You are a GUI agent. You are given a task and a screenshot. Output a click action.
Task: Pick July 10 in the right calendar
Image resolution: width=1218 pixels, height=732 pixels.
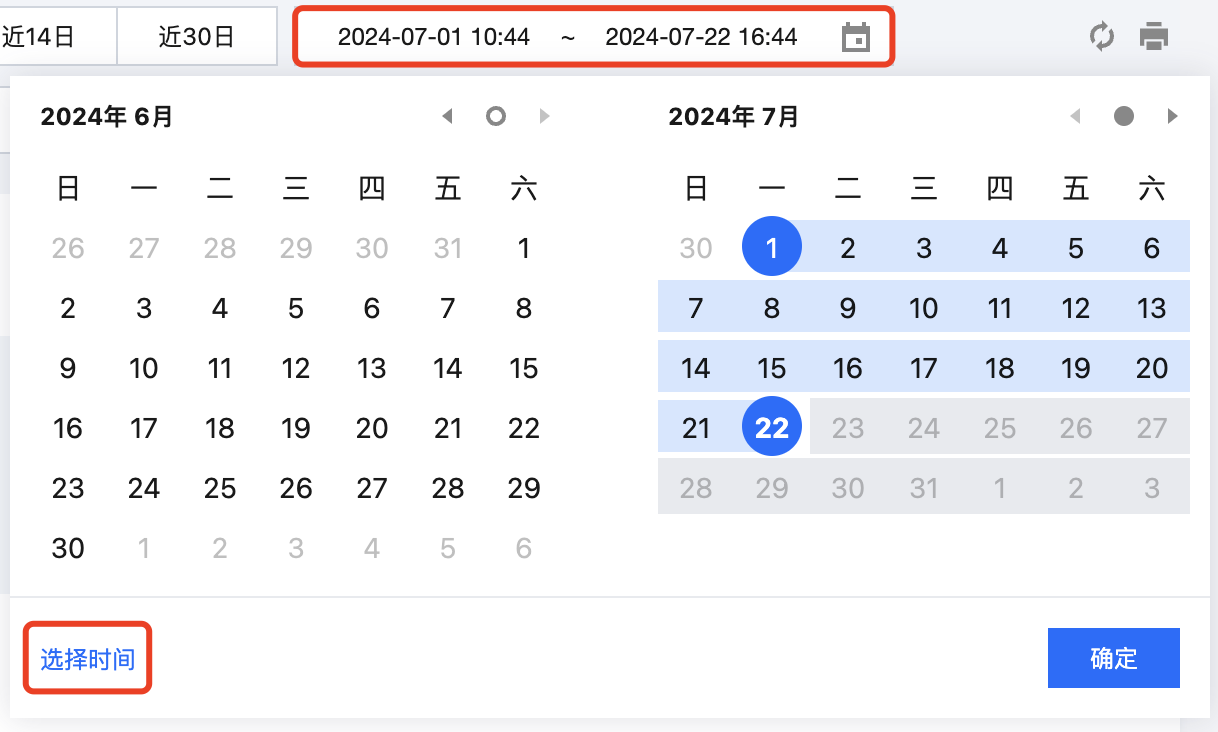pyautogui.click(x=924, y=308)
